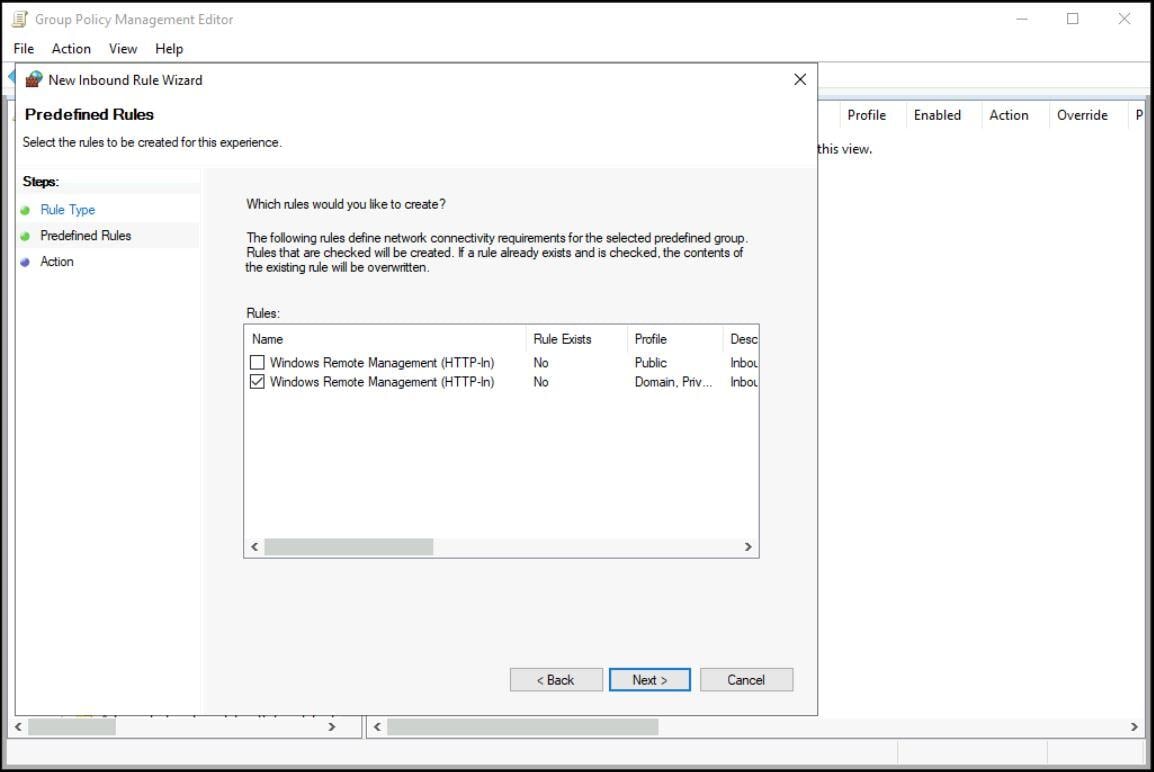Uncheck the Windows Remote Management Domain, Private rule
Screen dimensions: 1154x772
pos(258,381)
